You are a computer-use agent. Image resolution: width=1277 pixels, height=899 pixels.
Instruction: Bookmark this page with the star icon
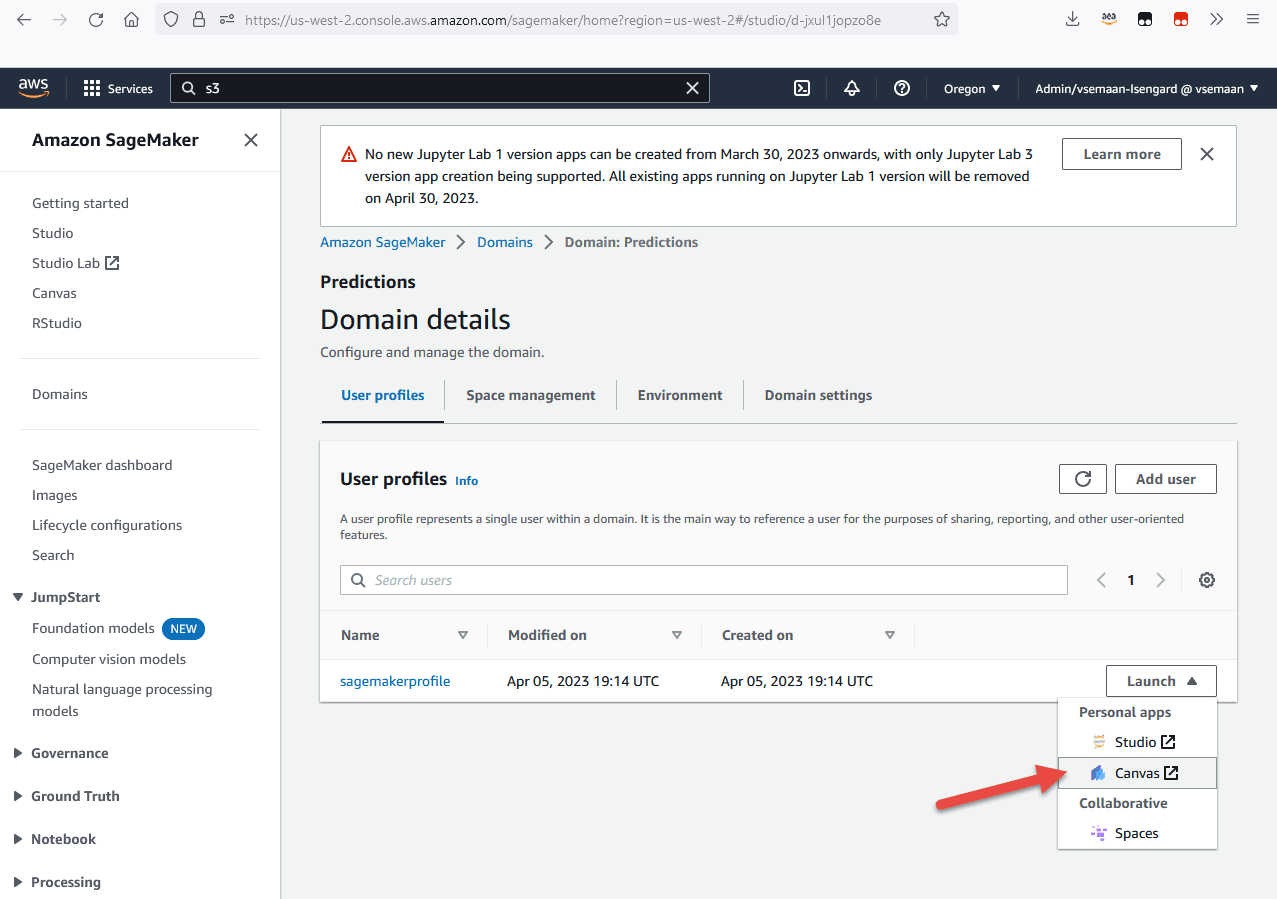[x=941, y=19]
